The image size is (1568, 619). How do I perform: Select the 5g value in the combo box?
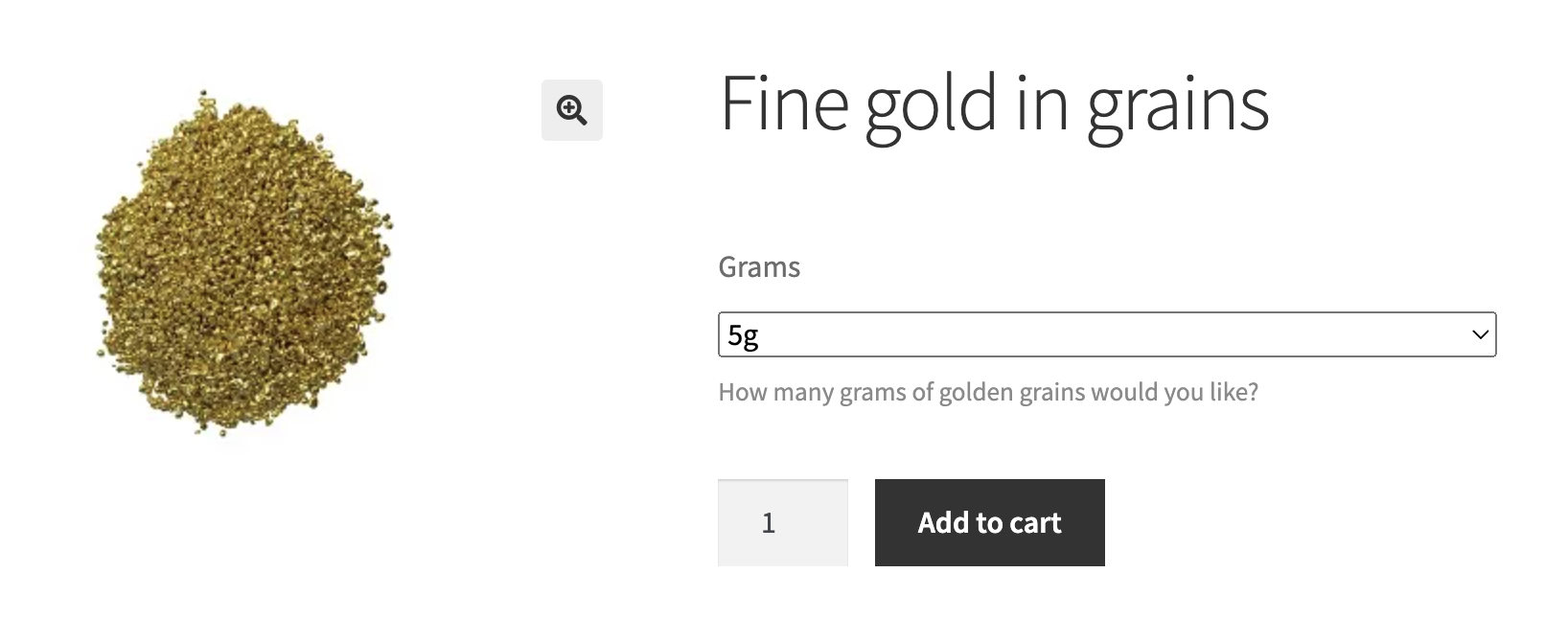(x=743, y=335)
